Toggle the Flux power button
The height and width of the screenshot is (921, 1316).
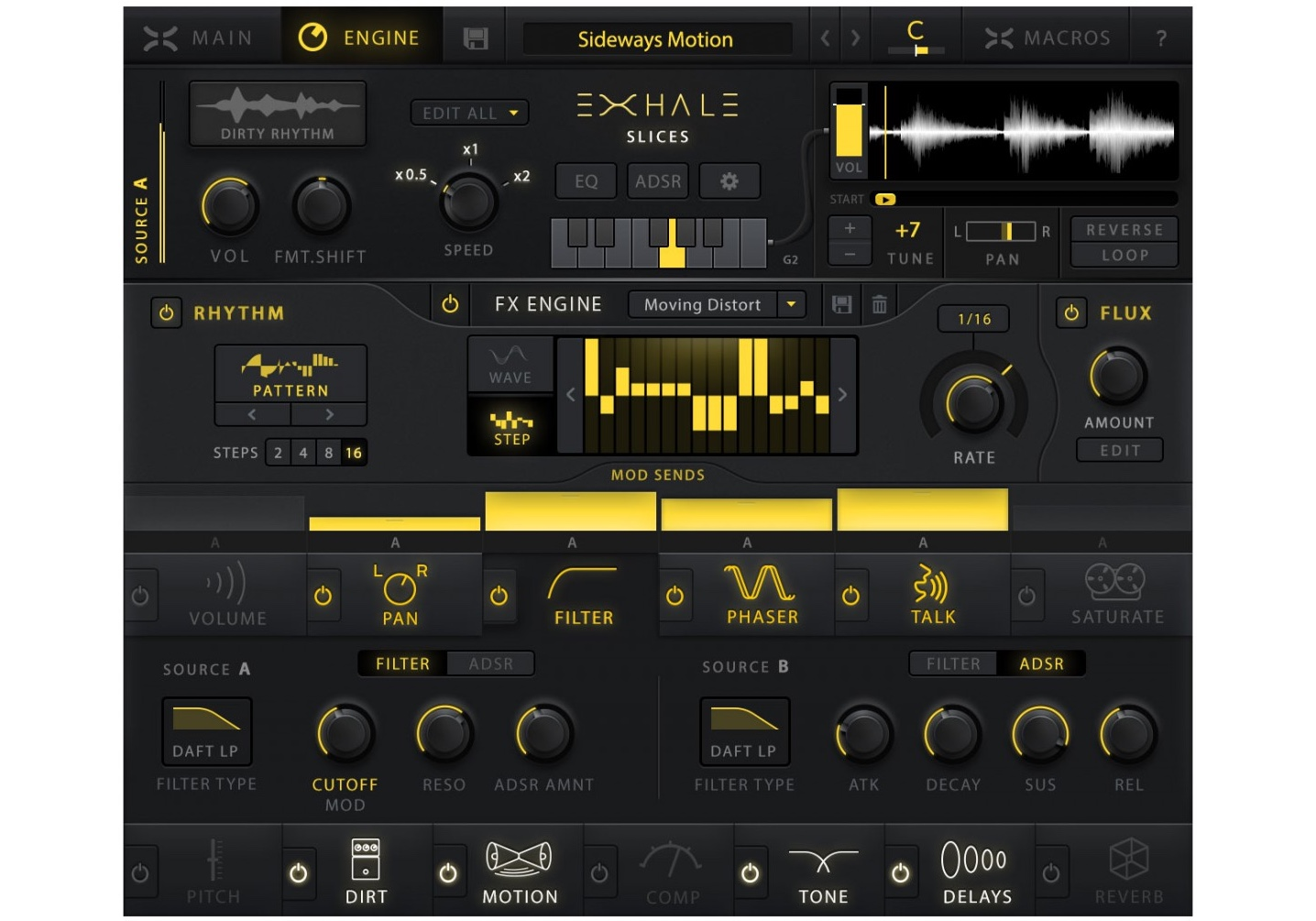tap(1071, 313)
